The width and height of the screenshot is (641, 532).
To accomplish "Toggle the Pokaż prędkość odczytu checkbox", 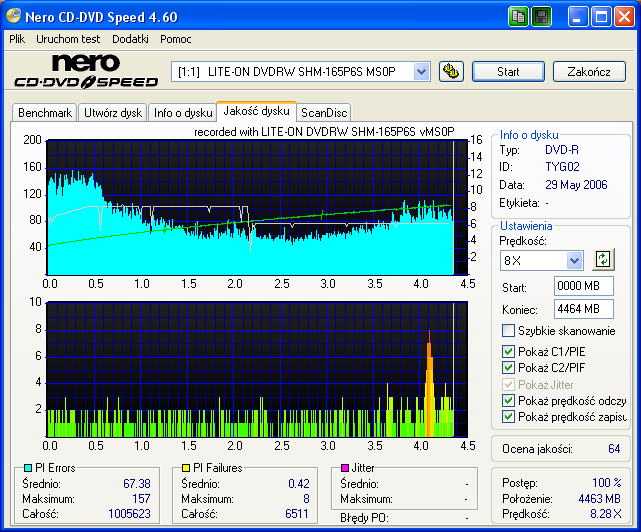I will click(x=508, y=401).
